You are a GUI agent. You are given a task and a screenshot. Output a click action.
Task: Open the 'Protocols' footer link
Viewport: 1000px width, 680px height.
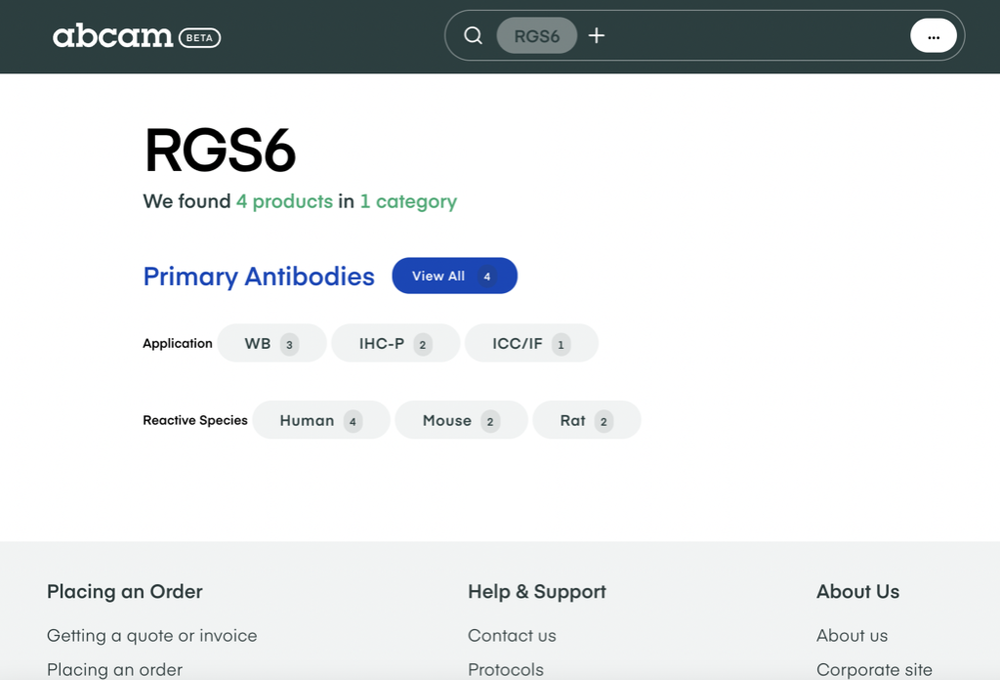506,669
